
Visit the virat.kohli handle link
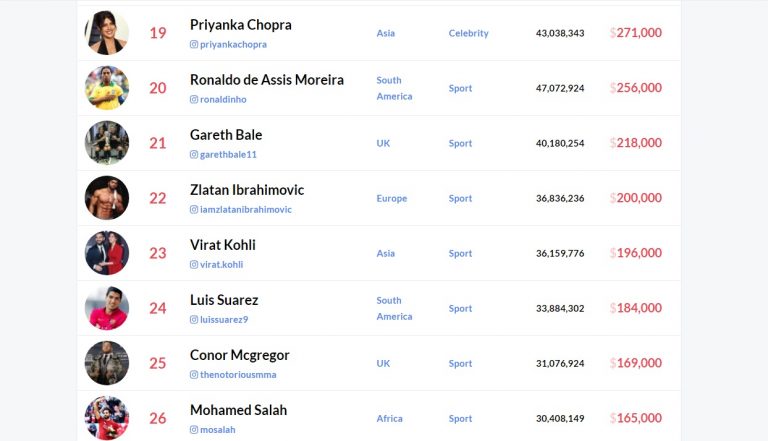click(x=221, y=265)
